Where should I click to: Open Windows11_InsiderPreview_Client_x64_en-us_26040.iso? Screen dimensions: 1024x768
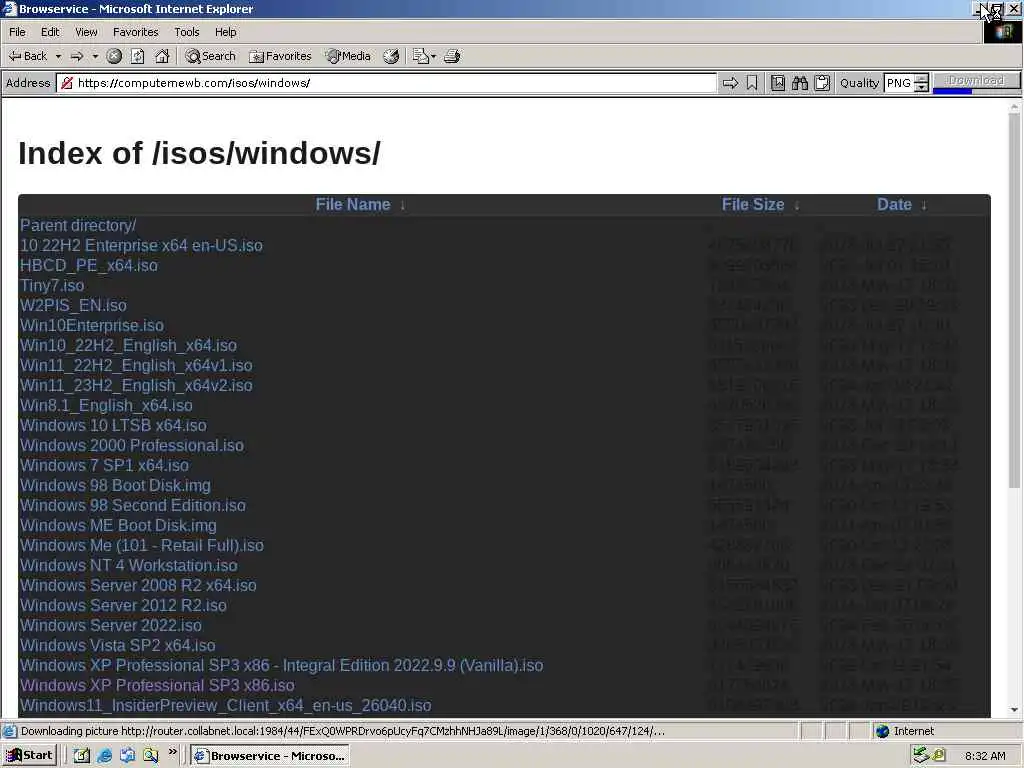click(x=225, y=705)
